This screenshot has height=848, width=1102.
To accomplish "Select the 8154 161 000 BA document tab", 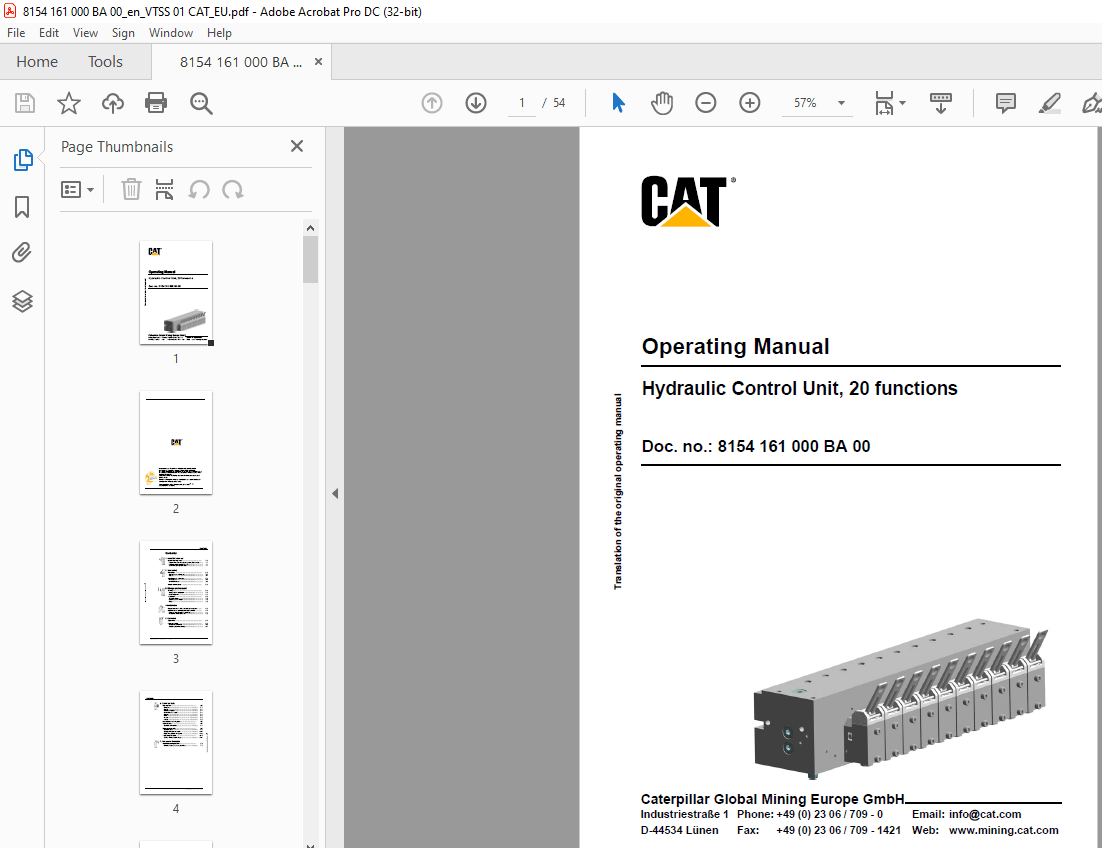I will click(240, 62).
